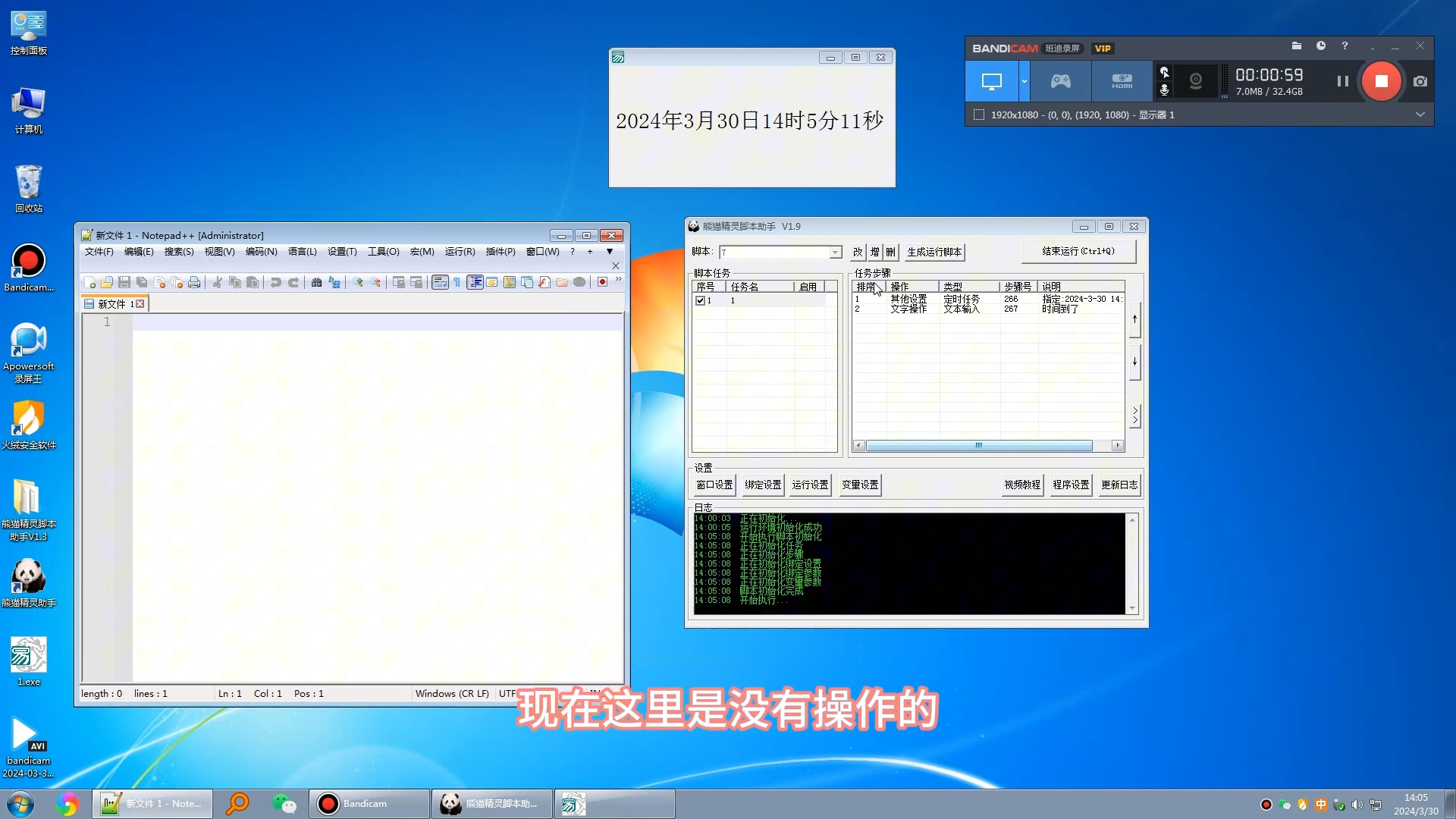Image resolution: width=1456 pixels, height=819 pixels.
Task: Click 生成运行脚本 button
Action: [934, 253]
